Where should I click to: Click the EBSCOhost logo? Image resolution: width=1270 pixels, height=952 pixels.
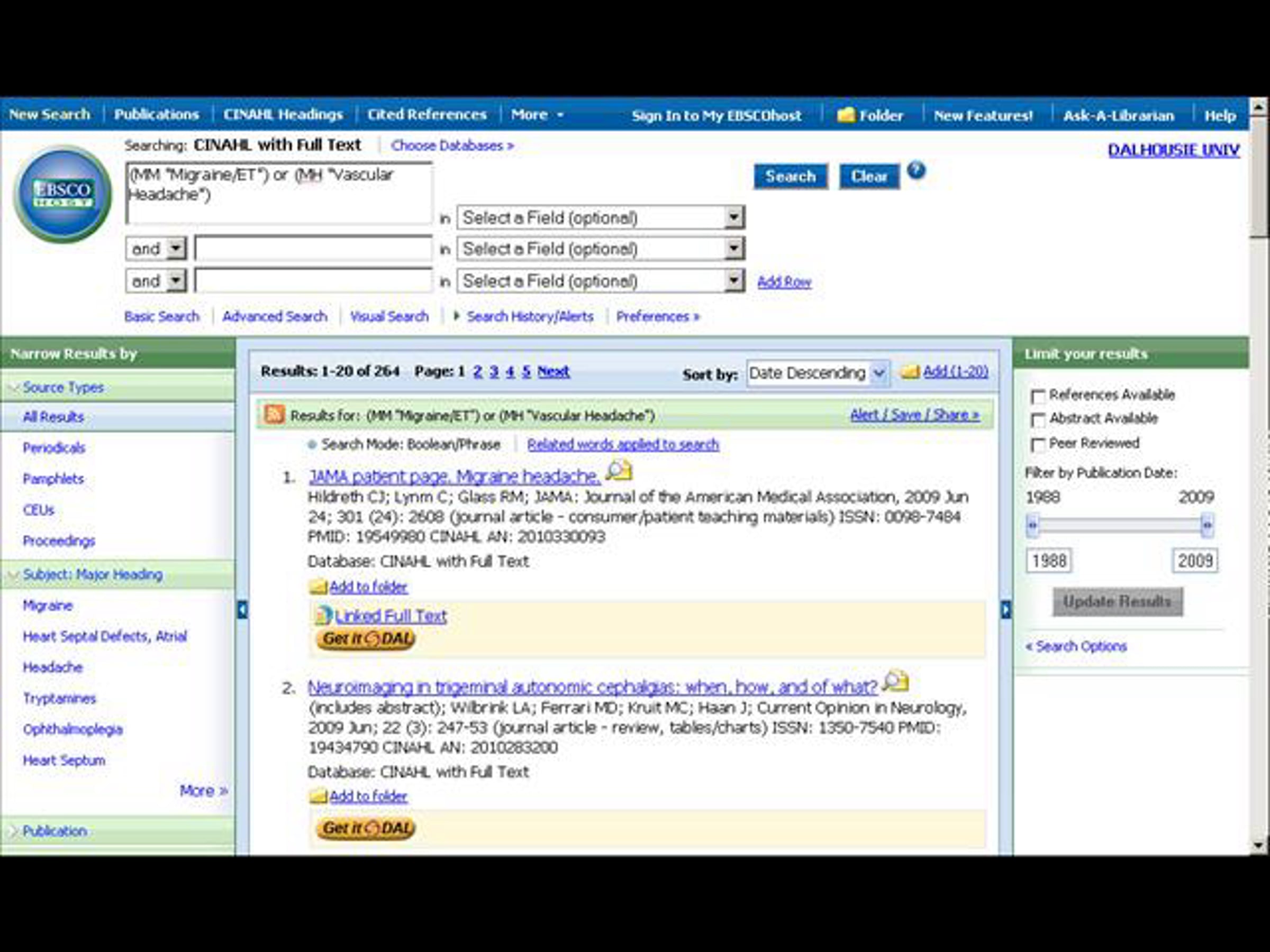[62, 194]
